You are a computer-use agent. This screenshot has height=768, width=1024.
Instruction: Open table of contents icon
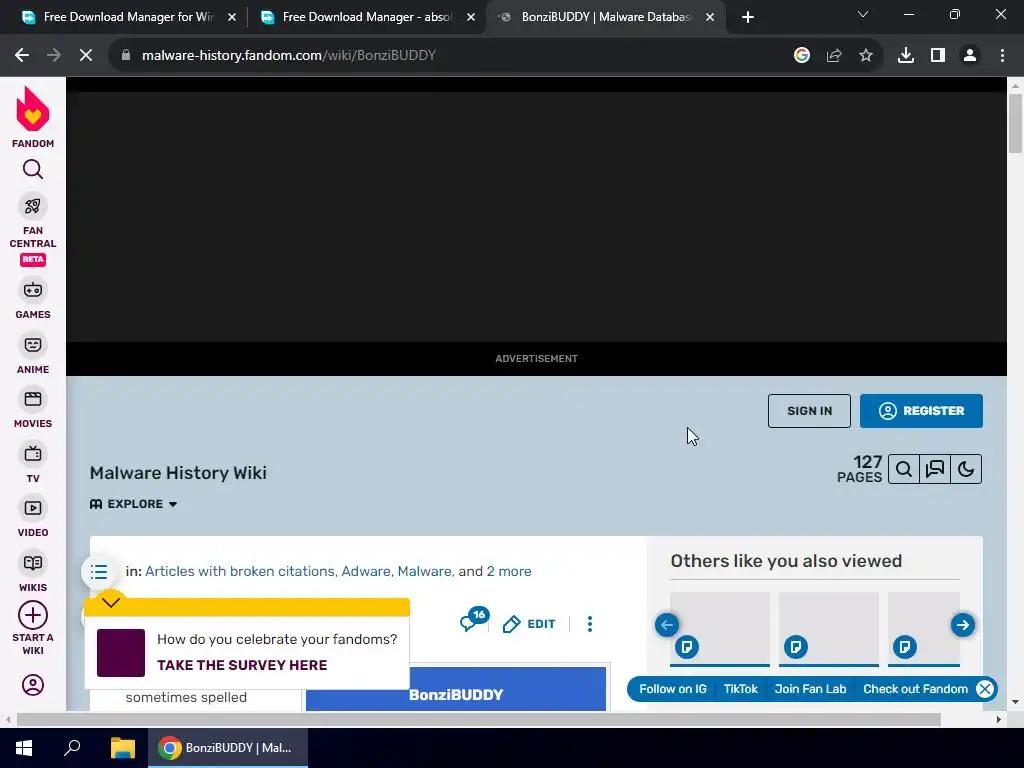99,572
